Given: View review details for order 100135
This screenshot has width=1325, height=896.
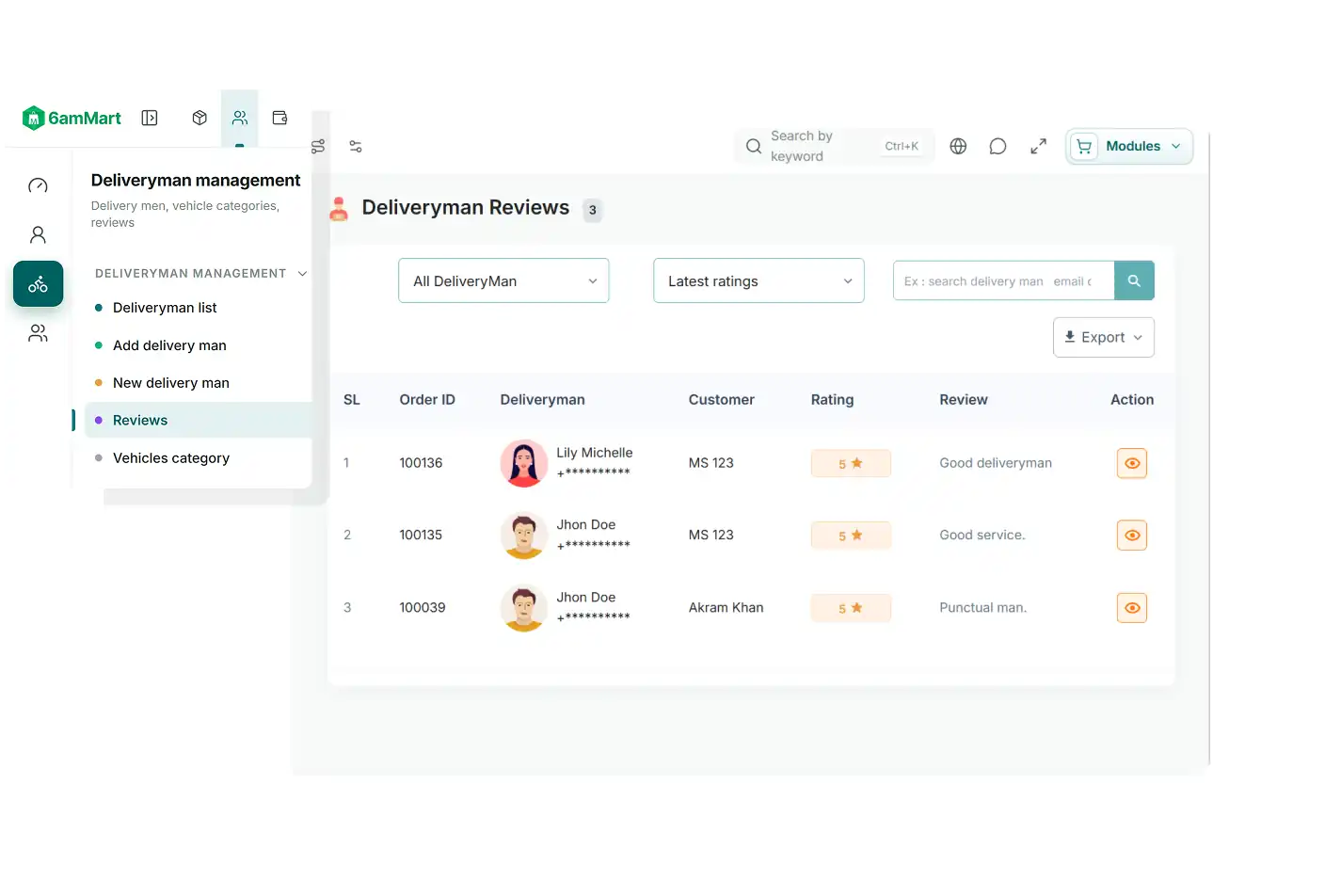Looking at the screenshot, I should (x=1132, y=536).
